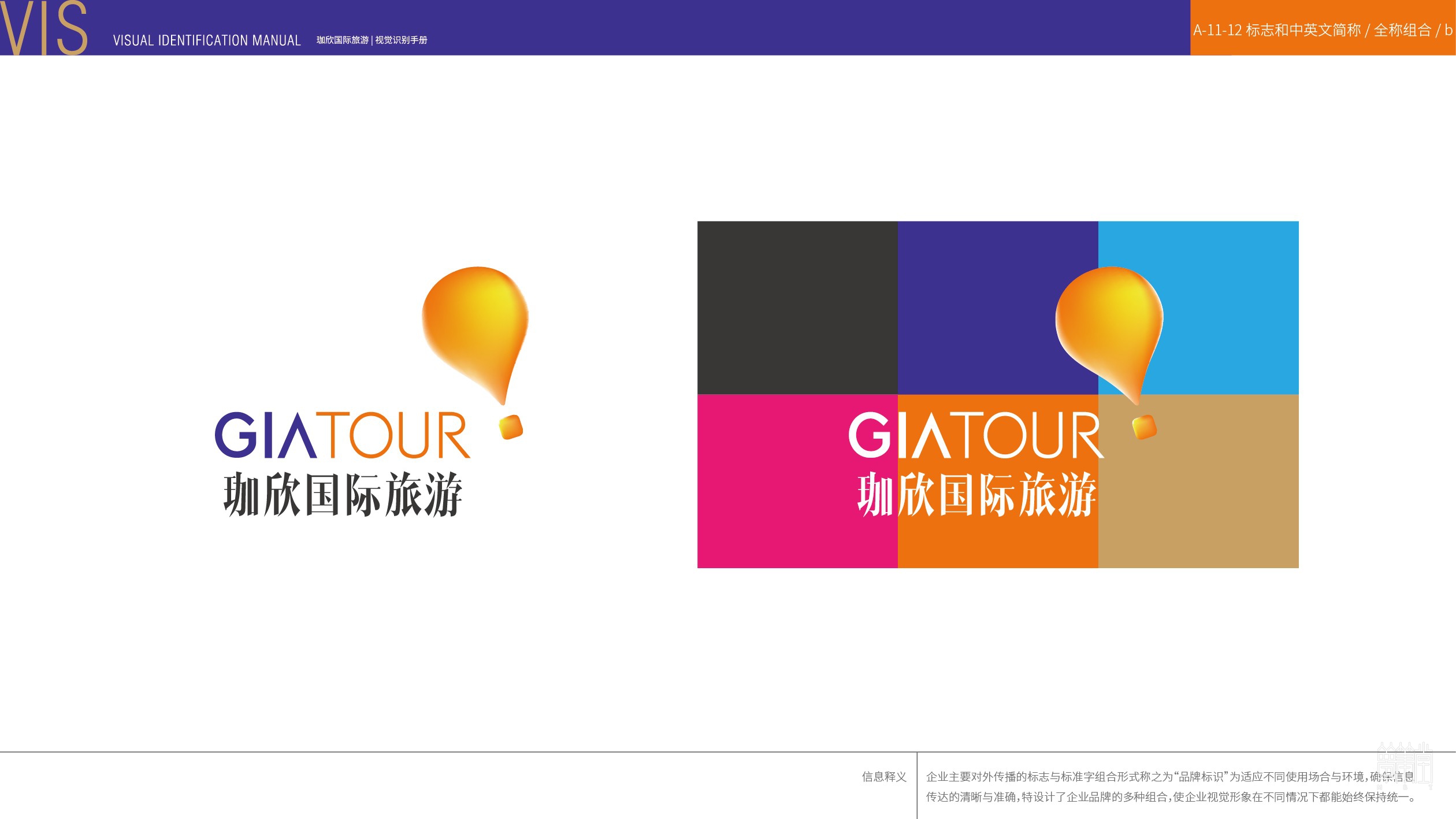Click the balloon logo over colored blocks
This screenshot has width=1456, height=819.
pos(1109,335)
